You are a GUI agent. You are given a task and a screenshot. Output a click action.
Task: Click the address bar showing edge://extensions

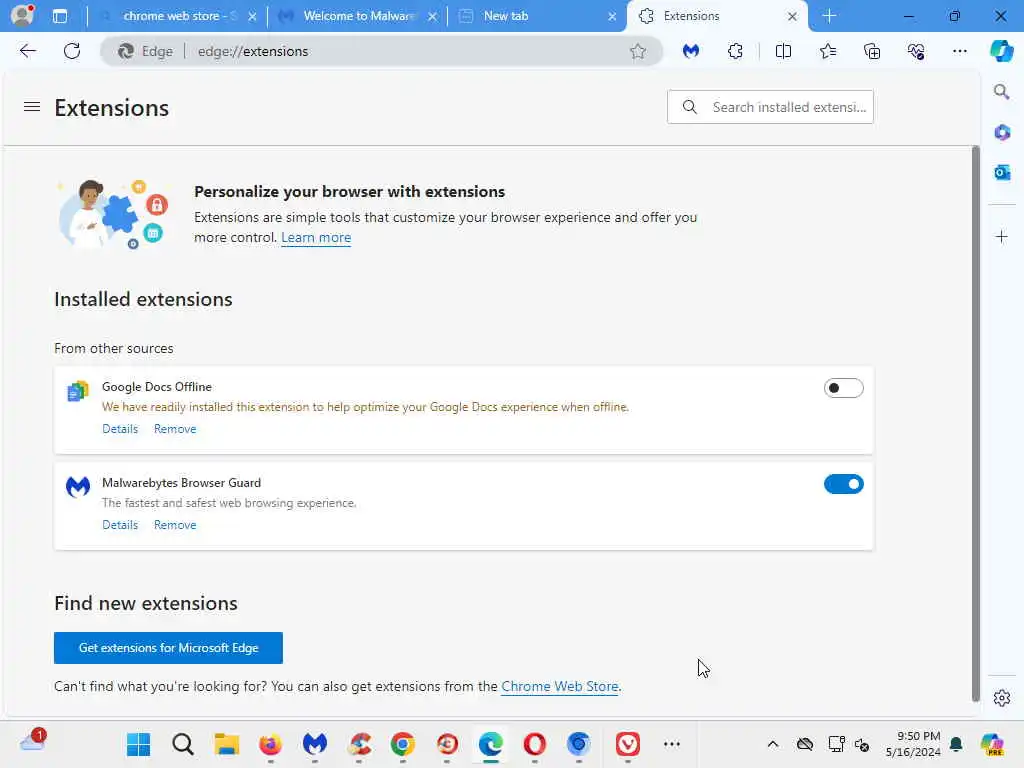click(381, 51)
